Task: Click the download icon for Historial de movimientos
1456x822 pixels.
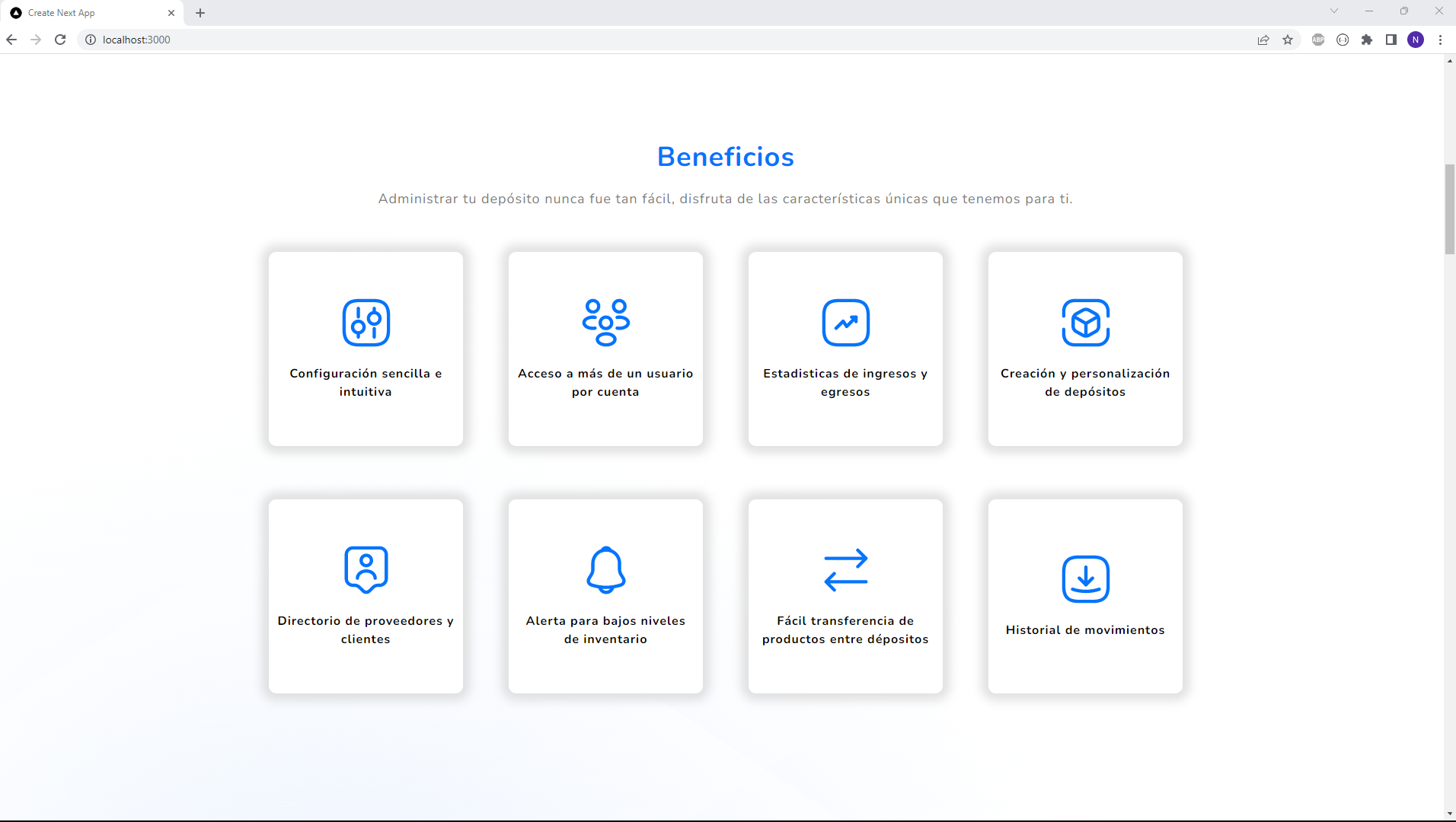Action: (1085, 578)
